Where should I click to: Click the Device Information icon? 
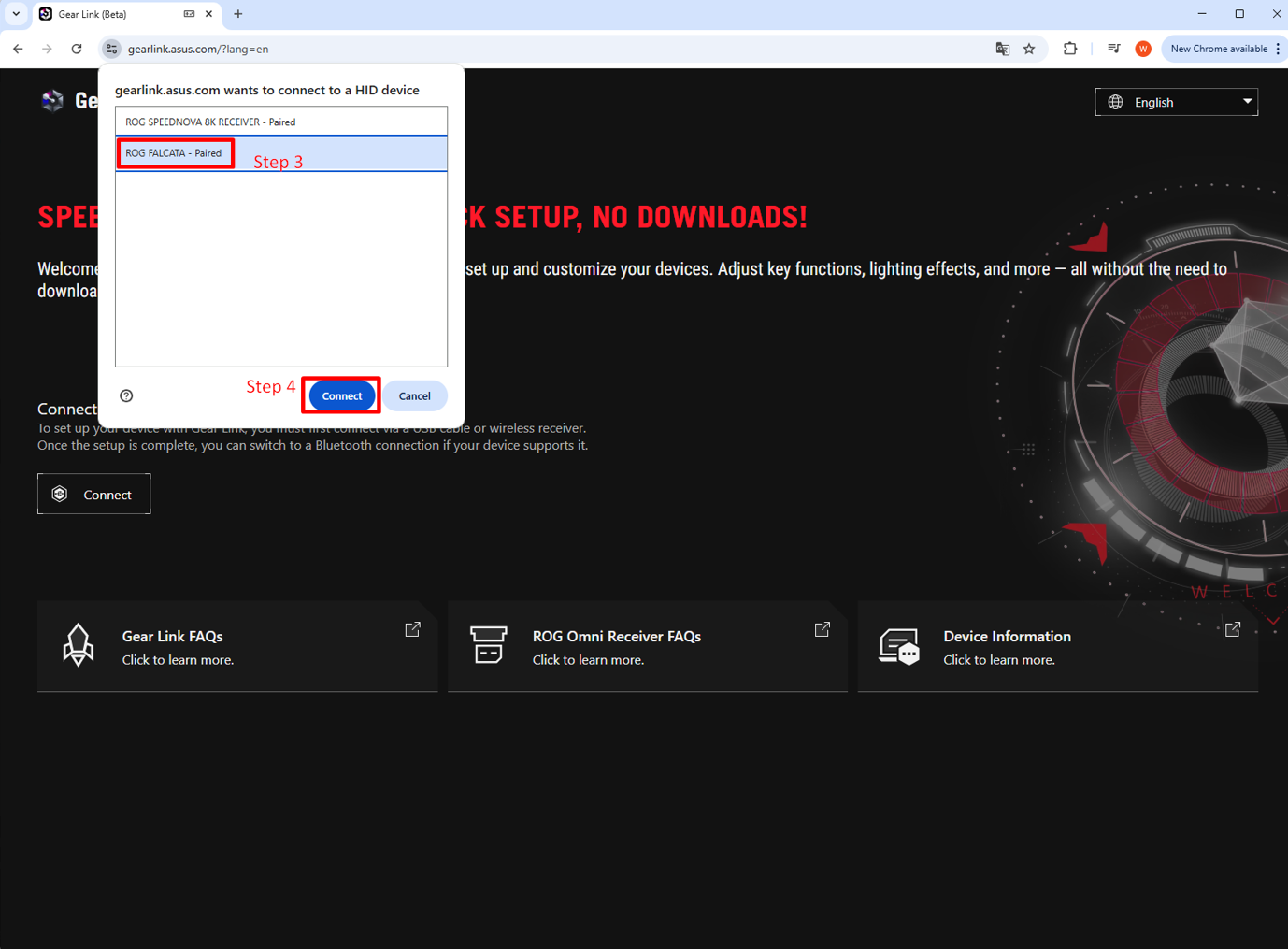899,646
